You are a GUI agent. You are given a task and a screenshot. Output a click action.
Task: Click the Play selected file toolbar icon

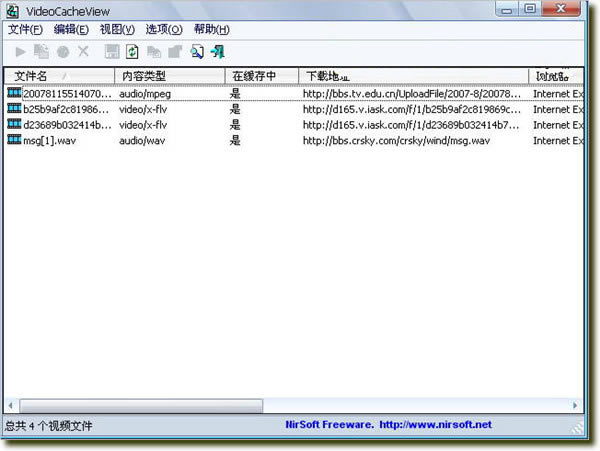tap(21, 51)
